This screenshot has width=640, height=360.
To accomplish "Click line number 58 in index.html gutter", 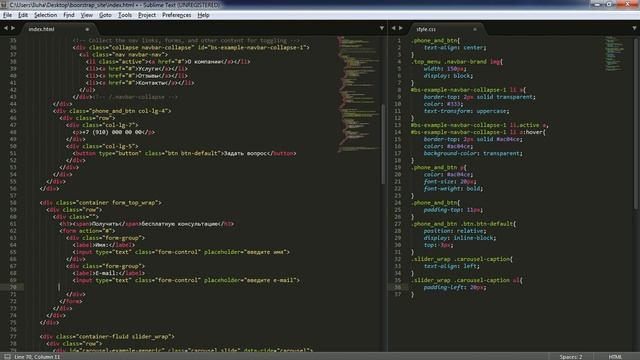I will click(13, 203).
